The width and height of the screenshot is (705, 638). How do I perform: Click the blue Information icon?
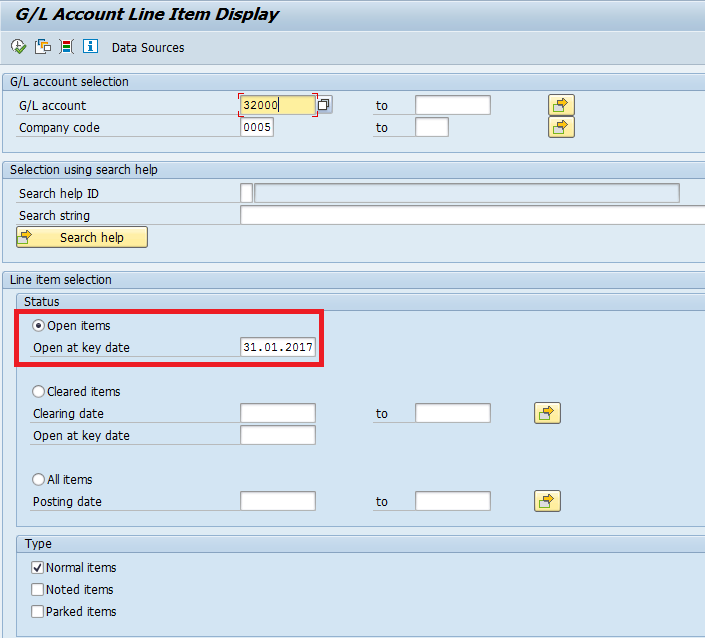(90, 46)
